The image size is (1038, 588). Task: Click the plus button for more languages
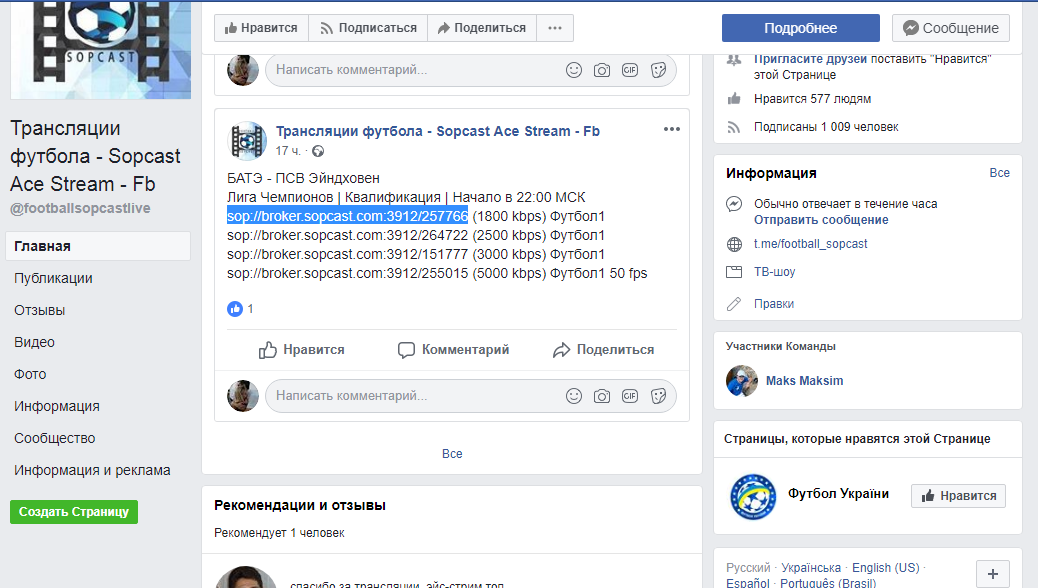pos(992,574)
